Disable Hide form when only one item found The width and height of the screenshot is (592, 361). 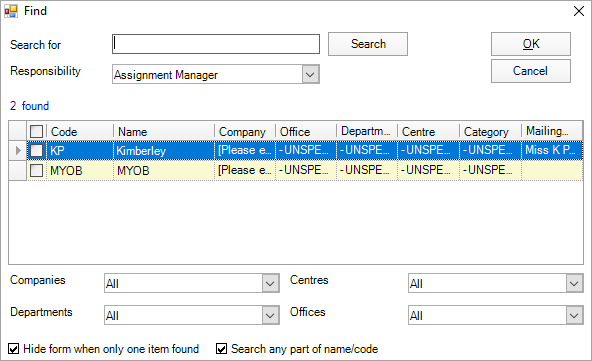pos(14,349)
